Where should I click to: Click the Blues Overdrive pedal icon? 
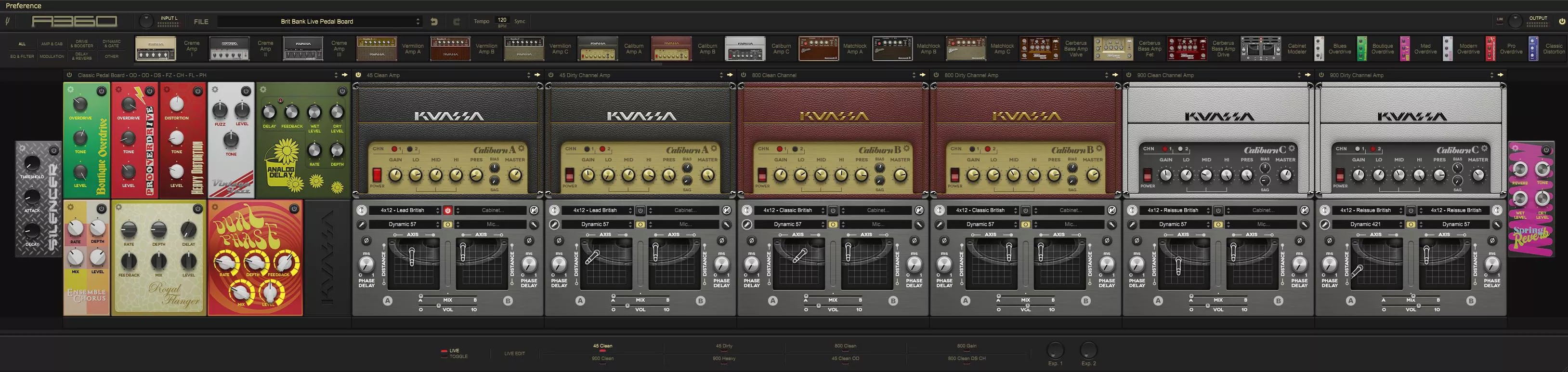click(1319, 49)
